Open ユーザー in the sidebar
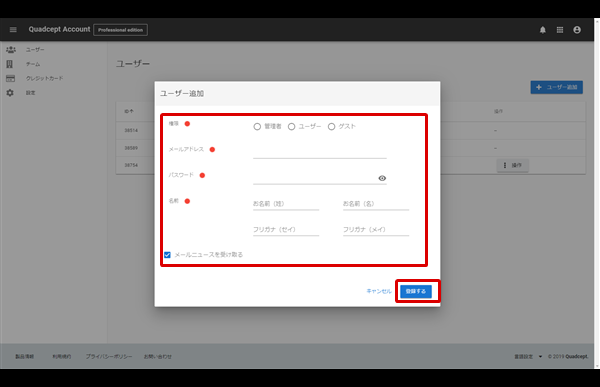Image resolution: width=600 pixels, height=387 pixels. tap(35, 49)
